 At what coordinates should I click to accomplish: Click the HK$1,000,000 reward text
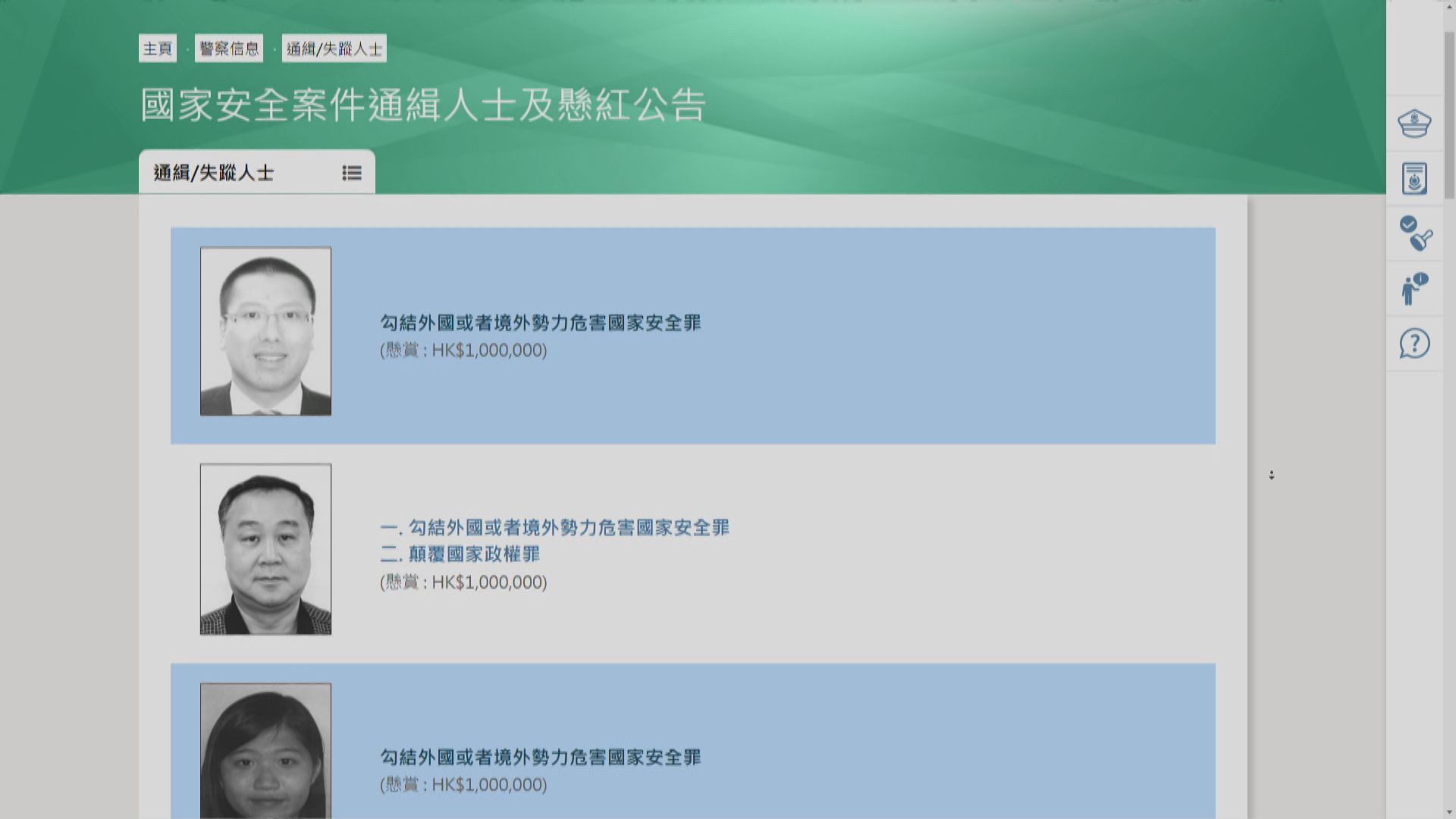(463, 351)
